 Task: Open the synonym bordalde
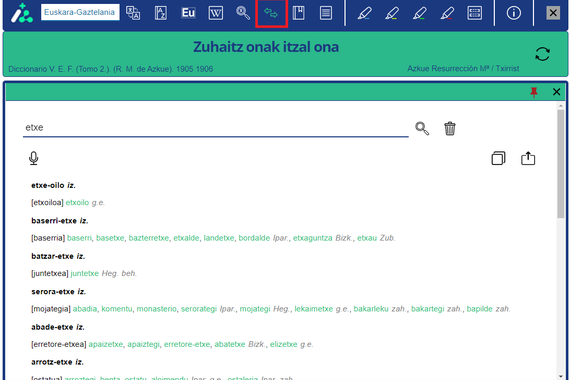pyautogui.click(x=254, y=238)
